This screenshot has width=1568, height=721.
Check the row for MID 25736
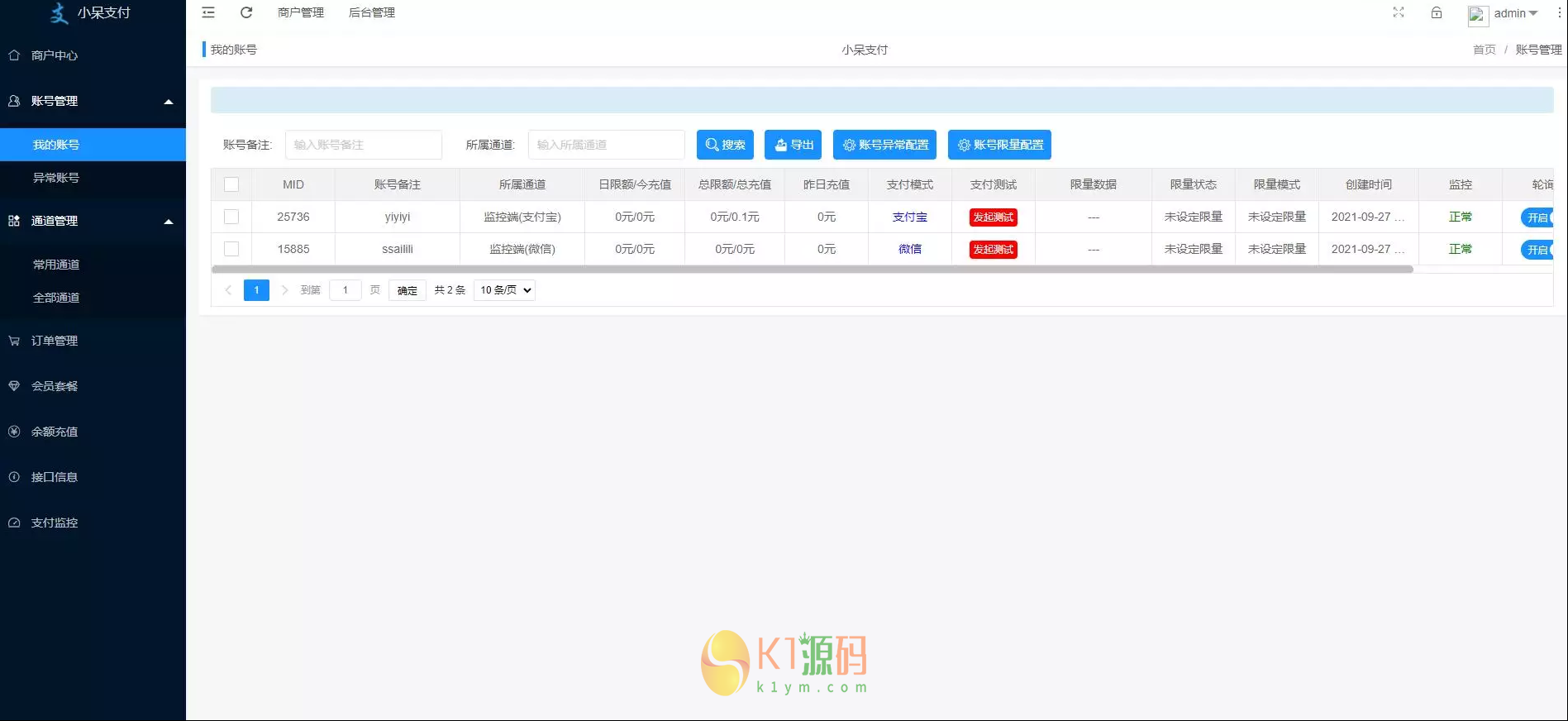coord(231,217)
